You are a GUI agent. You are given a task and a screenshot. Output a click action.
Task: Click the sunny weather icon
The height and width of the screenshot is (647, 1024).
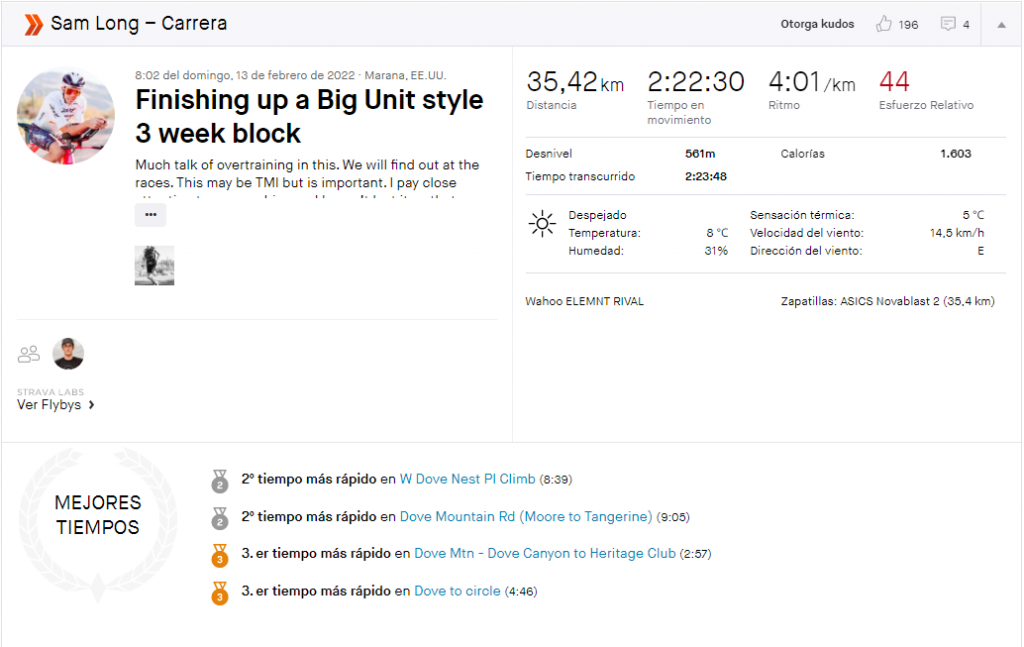(x=542, y=224)
